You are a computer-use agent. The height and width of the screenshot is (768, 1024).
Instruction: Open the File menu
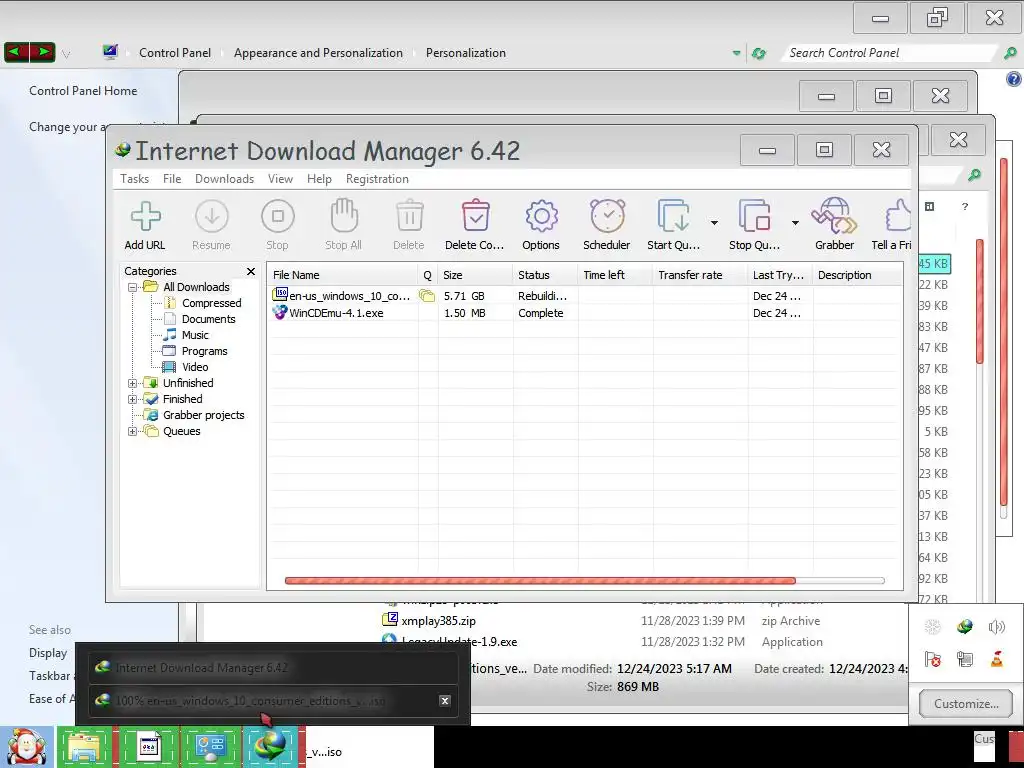point(172,179)
